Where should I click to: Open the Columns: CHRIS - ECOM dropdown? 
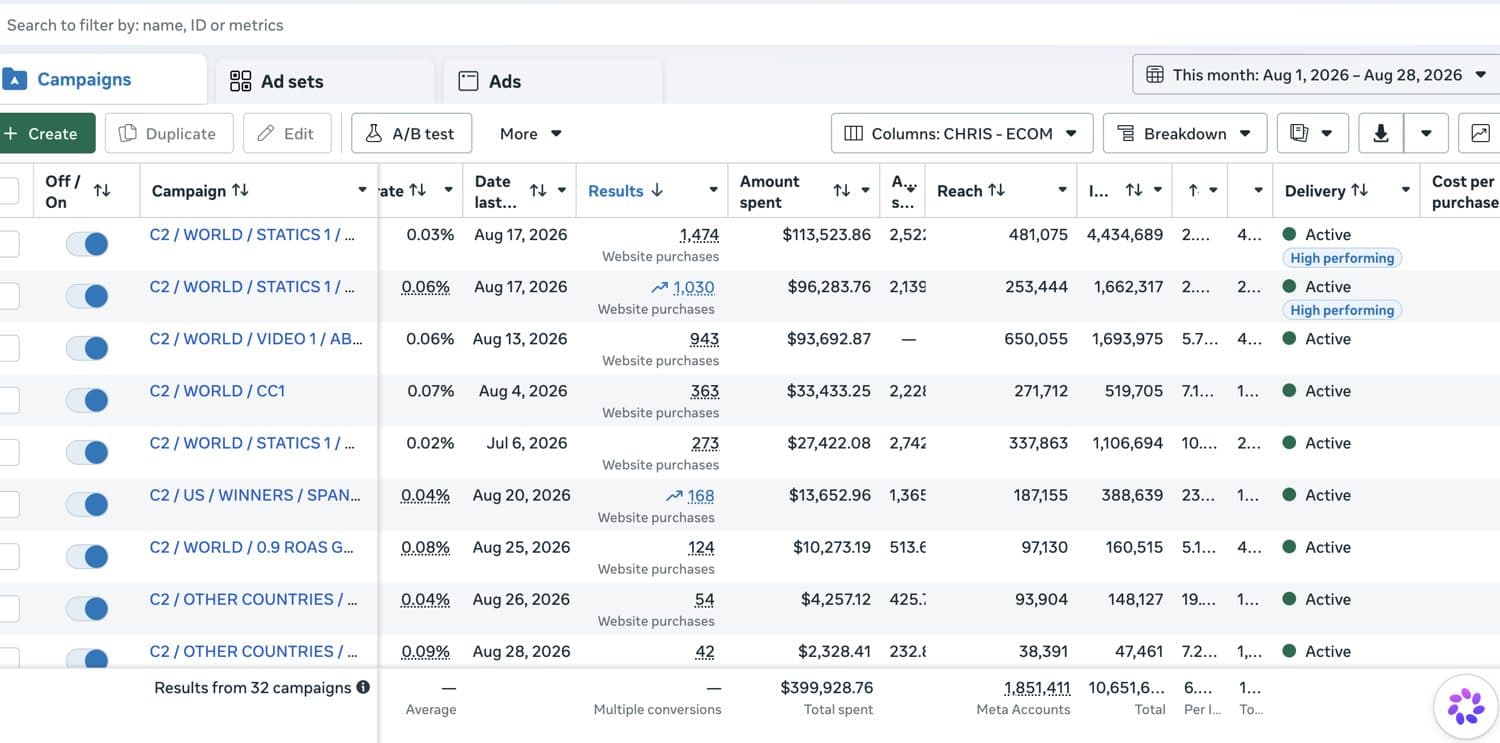coord(961,133)
